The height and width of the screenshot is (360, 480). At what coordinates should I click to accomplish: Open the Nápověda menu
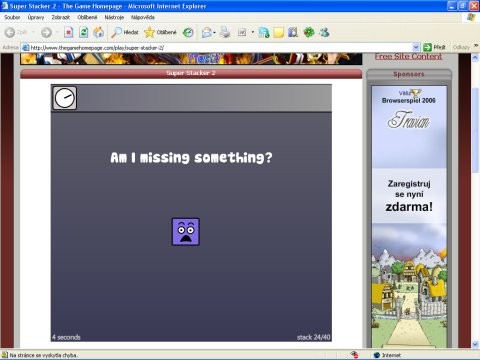coord(143,17)
